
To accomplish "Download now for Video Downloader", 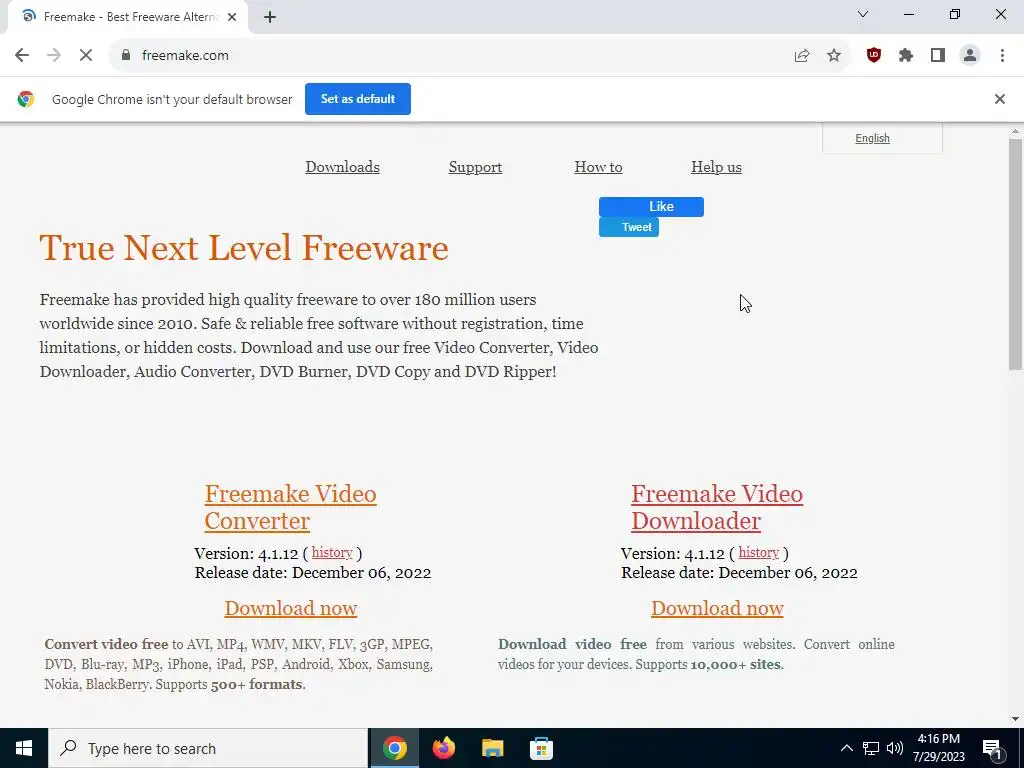I will point(717,608).
